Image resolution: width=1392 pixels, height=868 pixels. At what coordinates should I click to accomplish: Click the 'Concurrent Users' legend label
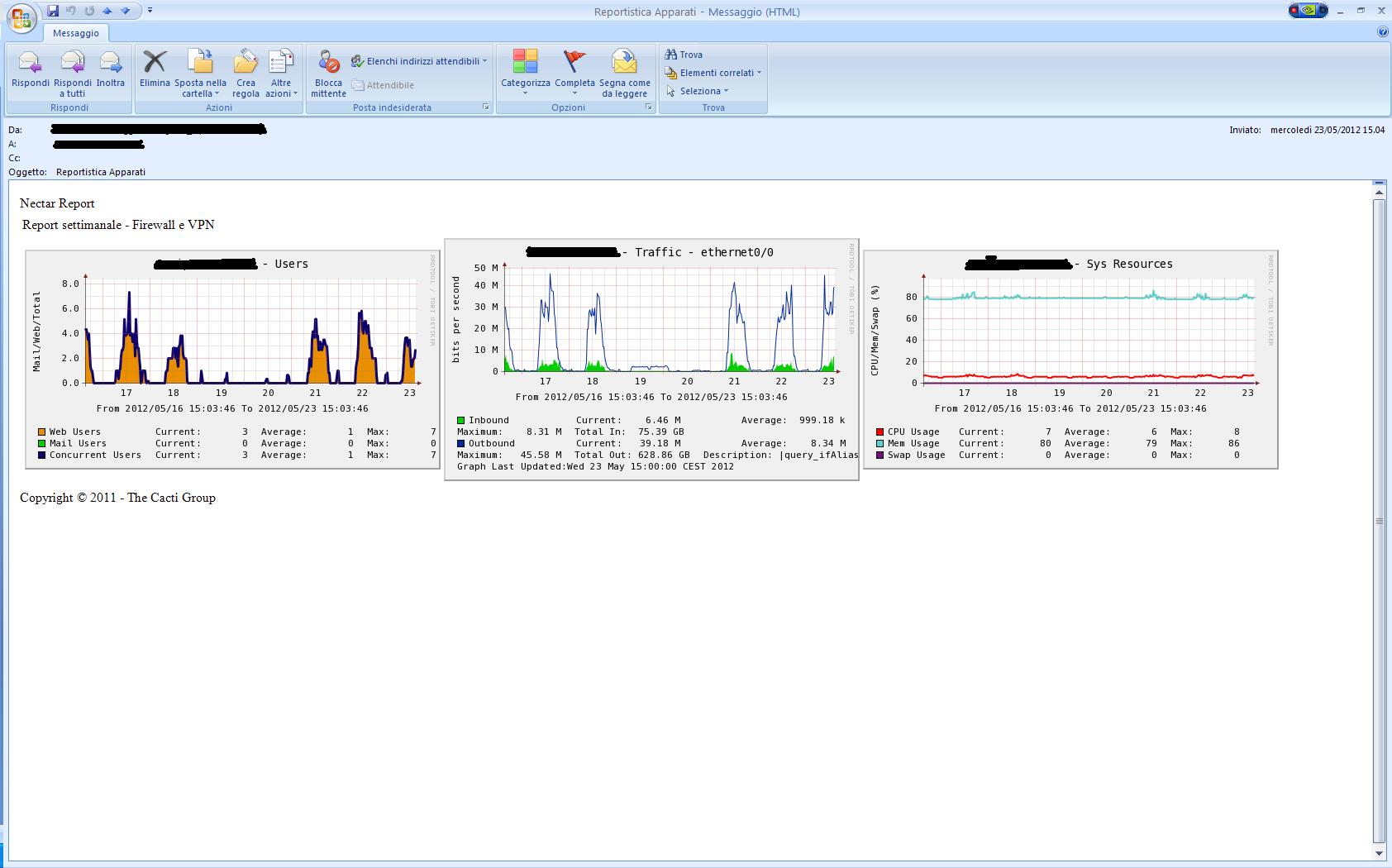[x=95, y=455]
